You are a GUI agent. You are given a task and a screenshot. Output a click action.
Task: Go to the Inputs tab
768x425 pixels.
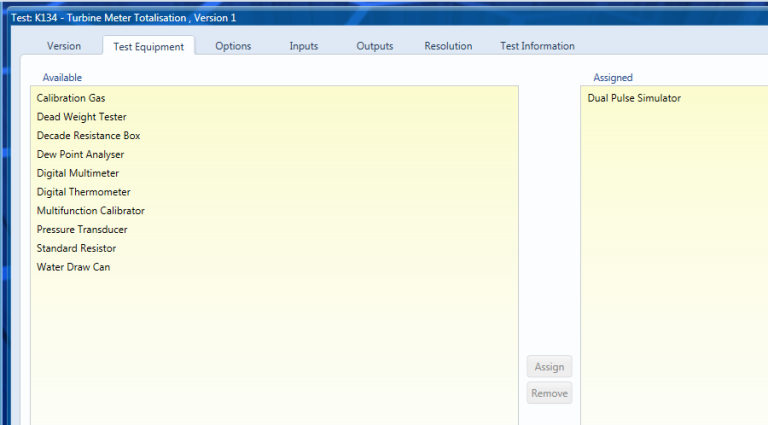click(x=304, y=46)
